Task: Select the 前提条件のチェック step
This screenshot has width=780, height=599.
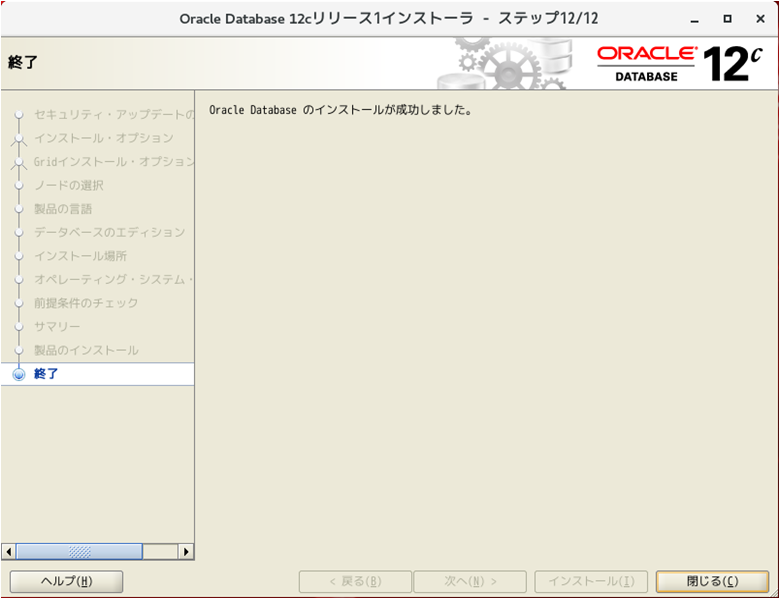Action: coord(86,303)
